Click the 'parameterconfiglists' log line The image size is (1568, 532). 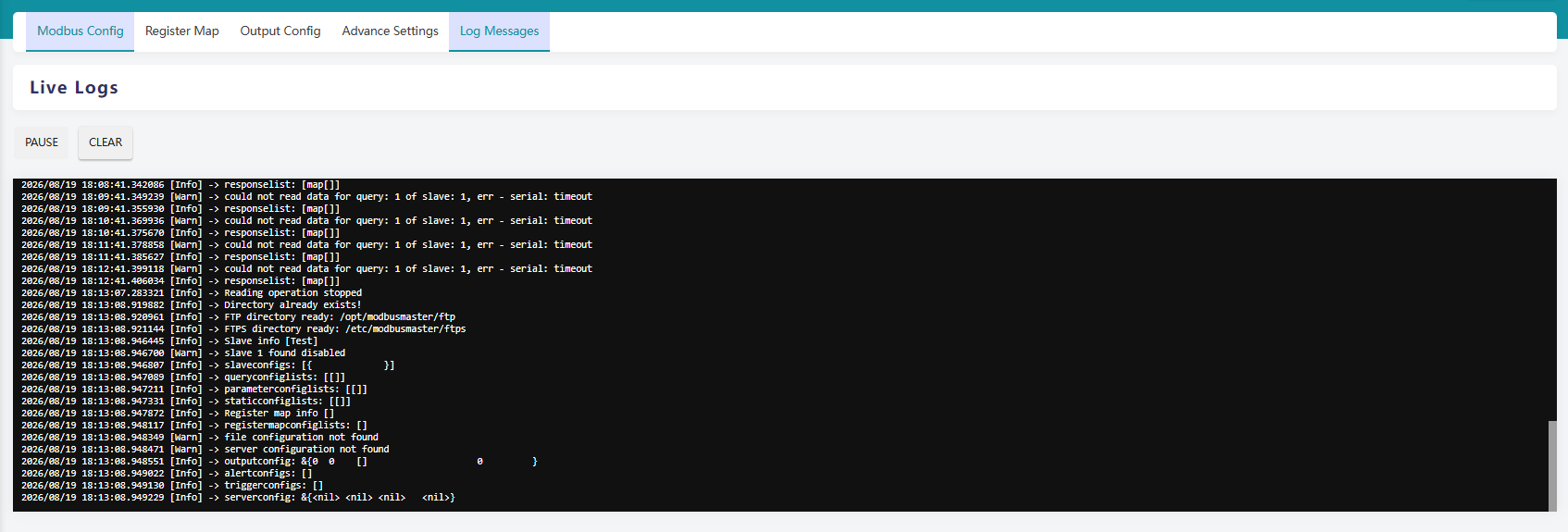[x=194, y=390]
